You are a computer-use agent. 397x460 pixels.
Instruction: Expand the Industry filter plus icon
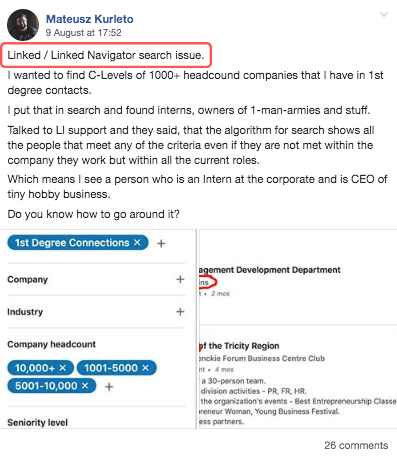(x=180, y=312)
